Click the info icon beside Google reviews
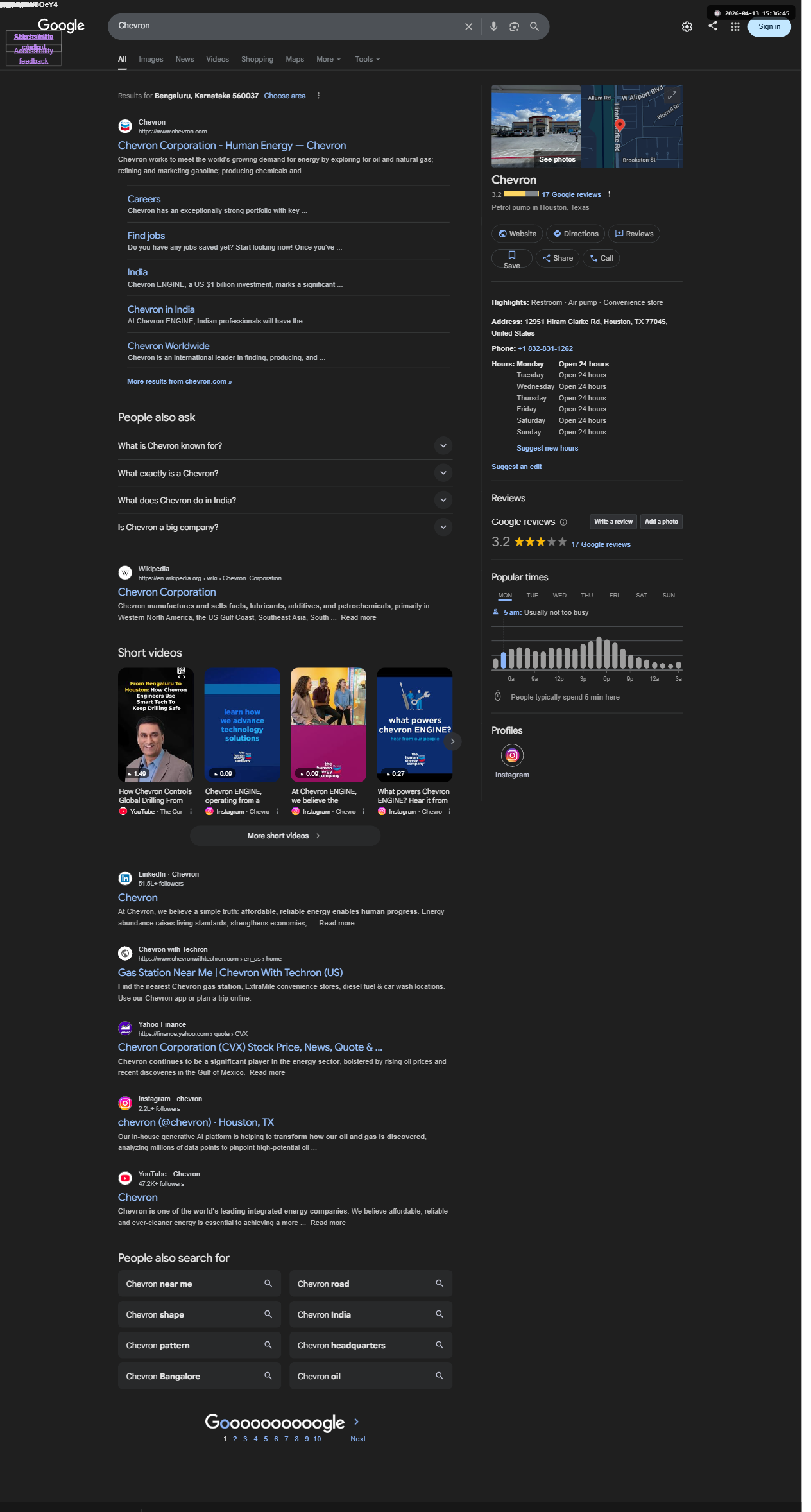The width and height of the screenshot is (811, 1512). [563, 522]
